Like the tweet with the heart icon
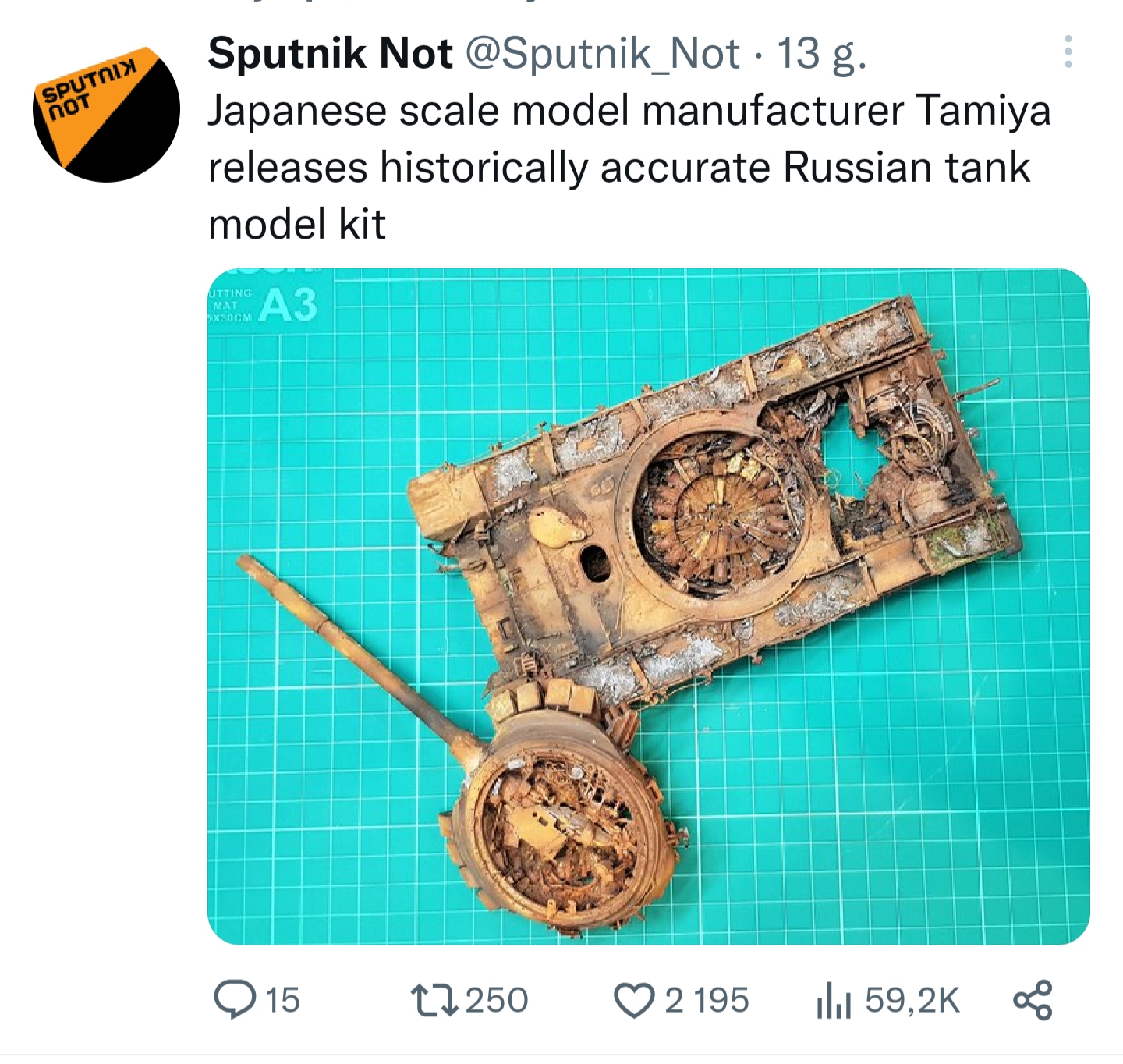The height and width of the screenshot is (1064, 1123). pyautogui.click(x=634, y=1001)
